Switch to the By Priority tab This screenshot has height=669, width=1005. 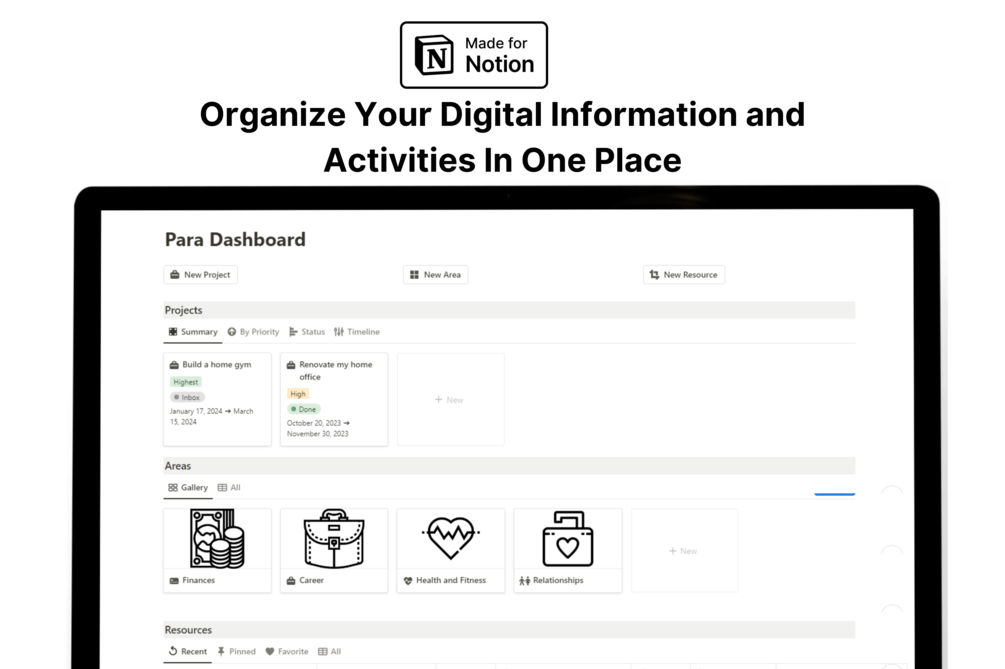[253, 332]
